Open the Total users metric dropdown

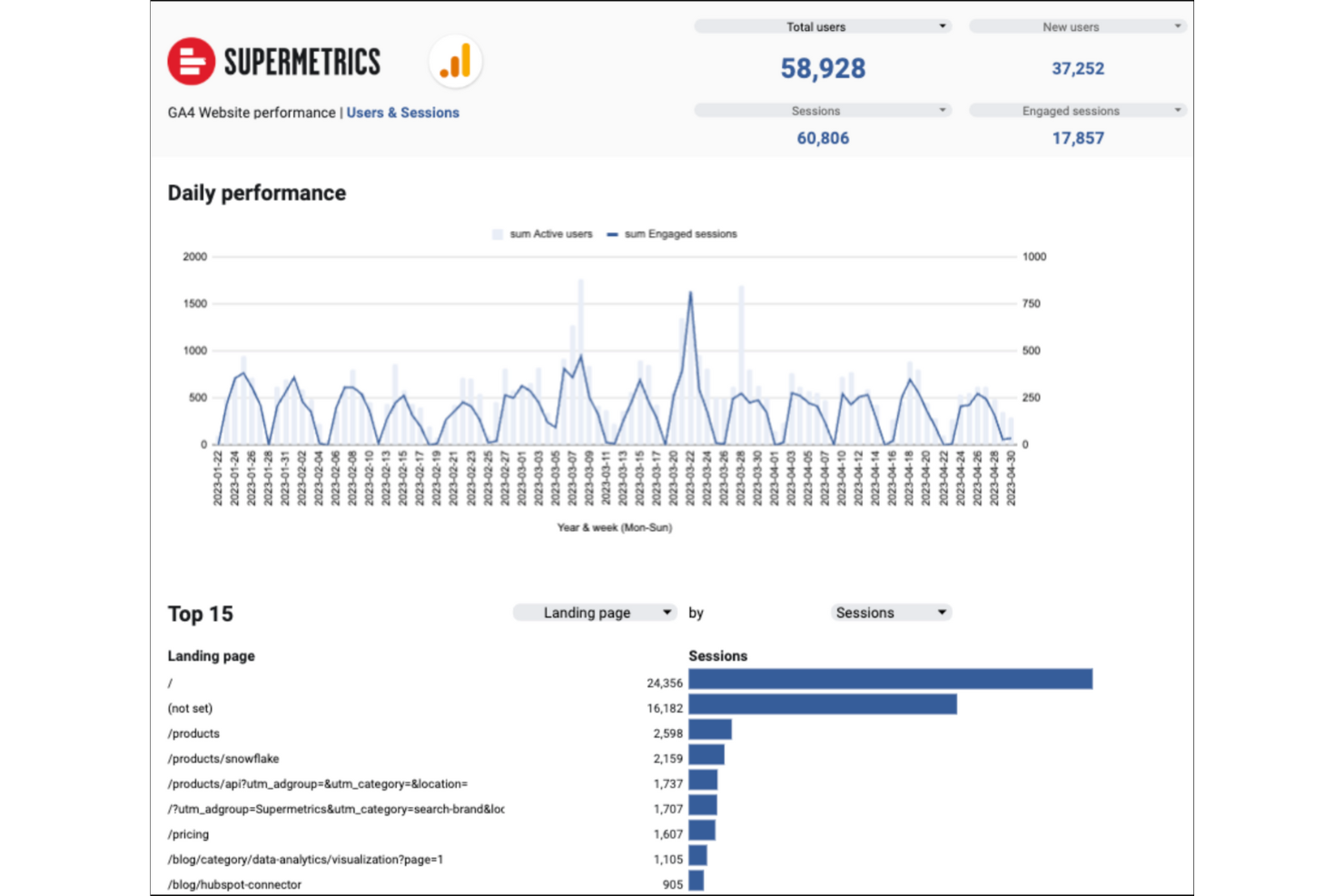point(823,26)
